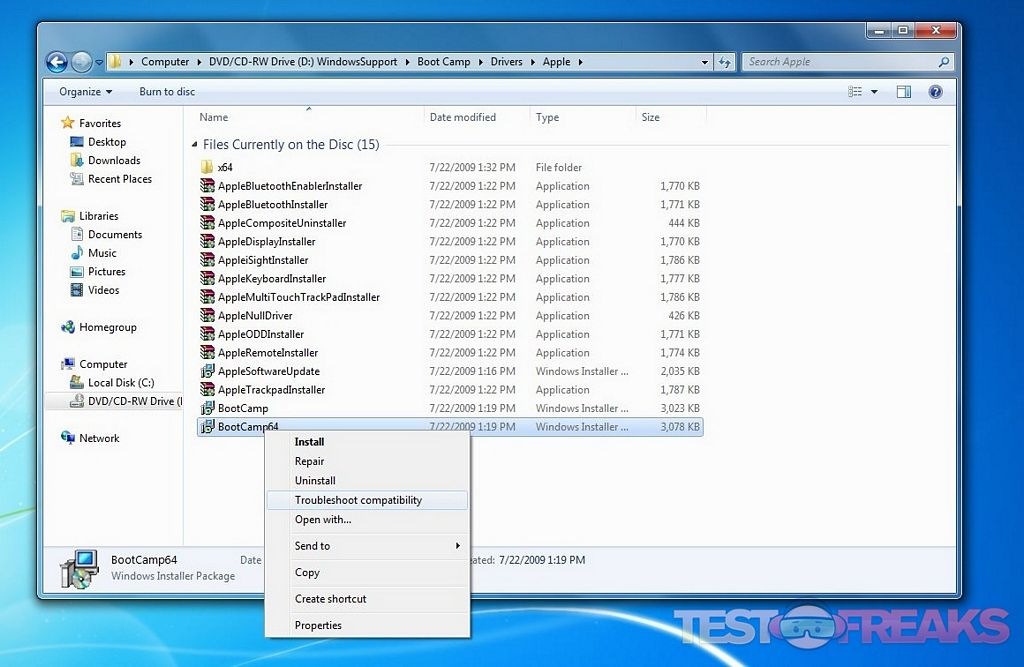
Task: Toggle the preview pane icon
Action: (903, 92)
